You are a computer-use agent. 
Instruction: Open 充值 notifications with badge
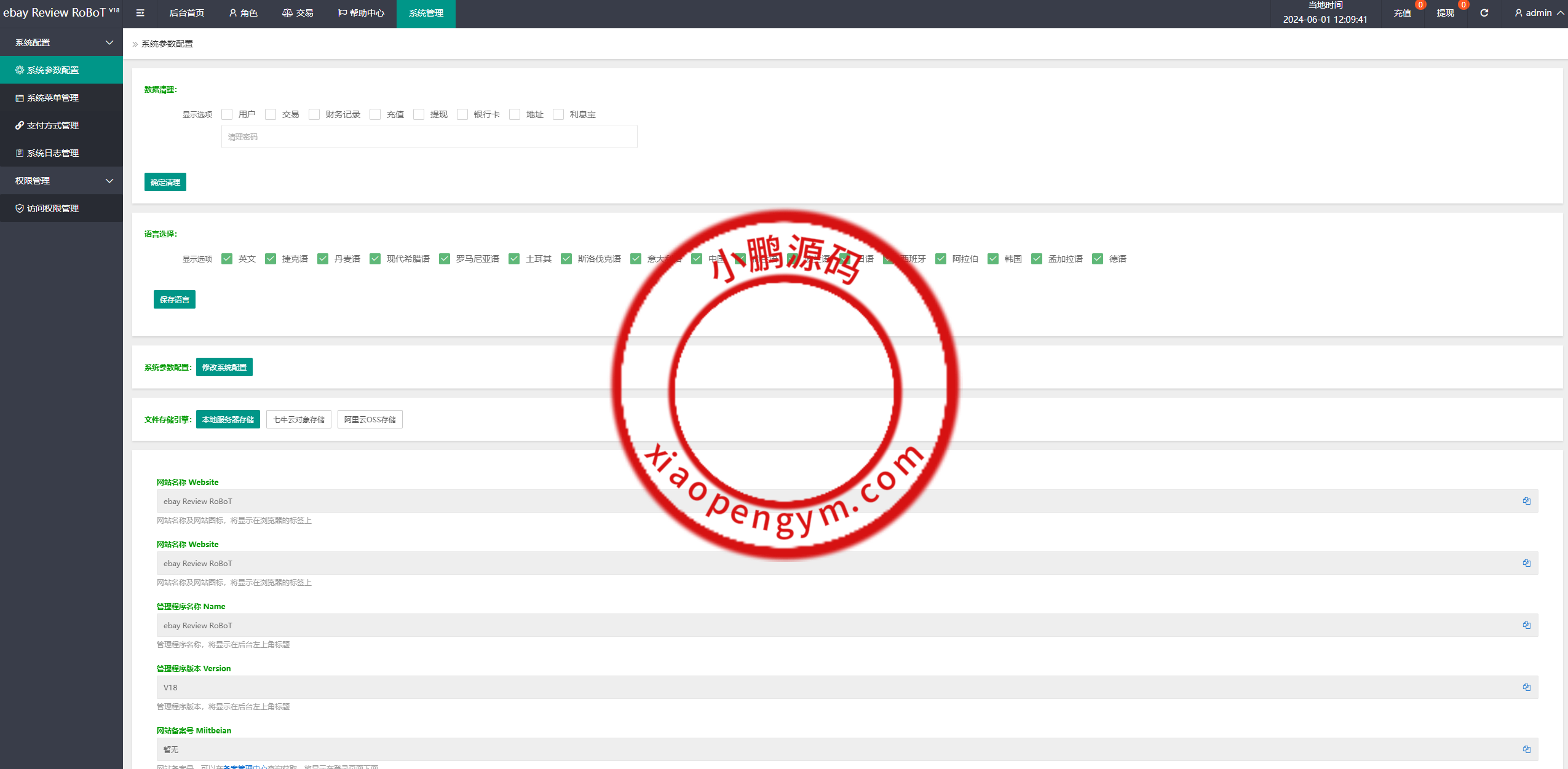[1402, 13]
